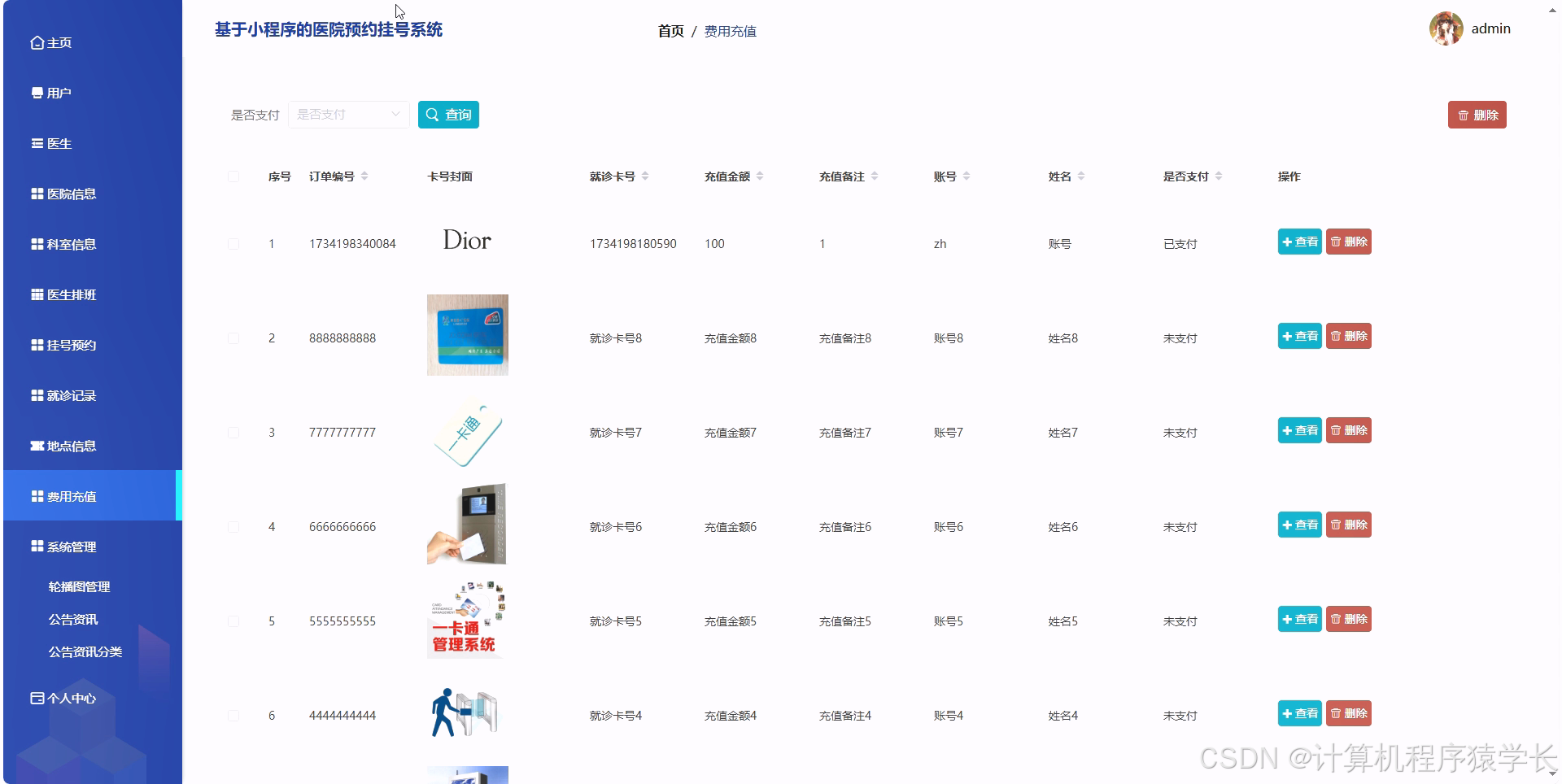Check the row checkbox for order 8888888888
Image resolution: width=1562 pixels, height=784 pixels.
coord(233,338)
